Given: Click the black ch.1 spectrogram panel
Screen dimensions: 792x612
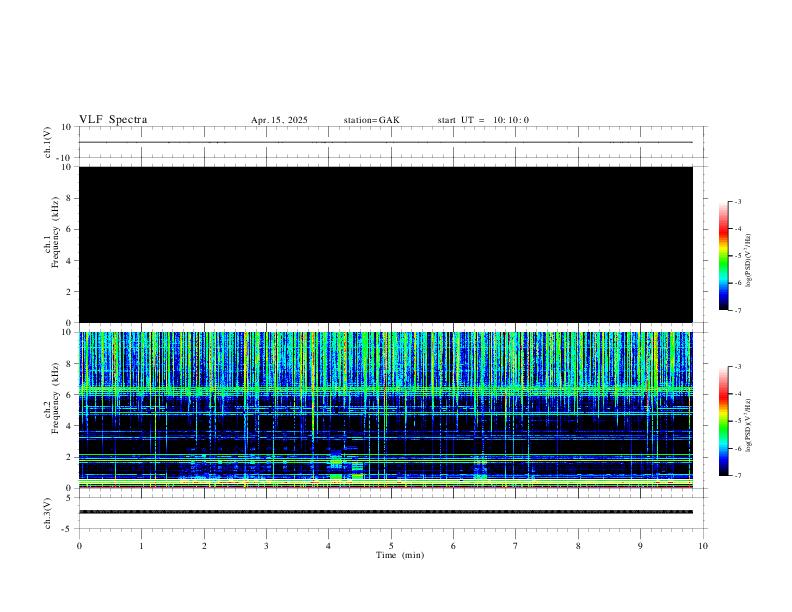Looking at the screenshot, I should pos(385,244).
